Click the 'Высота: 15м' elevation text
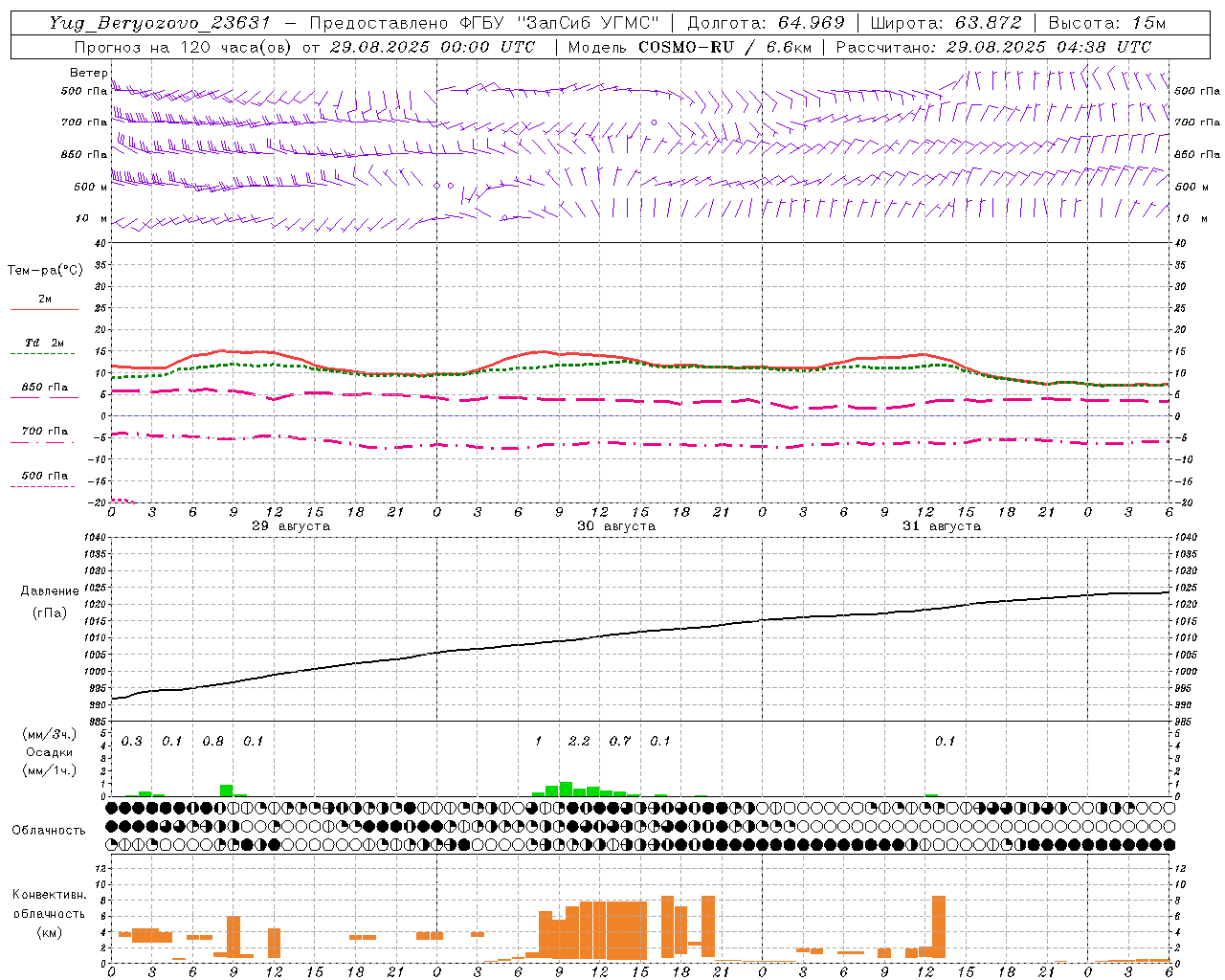This screenshot has height=980, width=1225. 1107,23
